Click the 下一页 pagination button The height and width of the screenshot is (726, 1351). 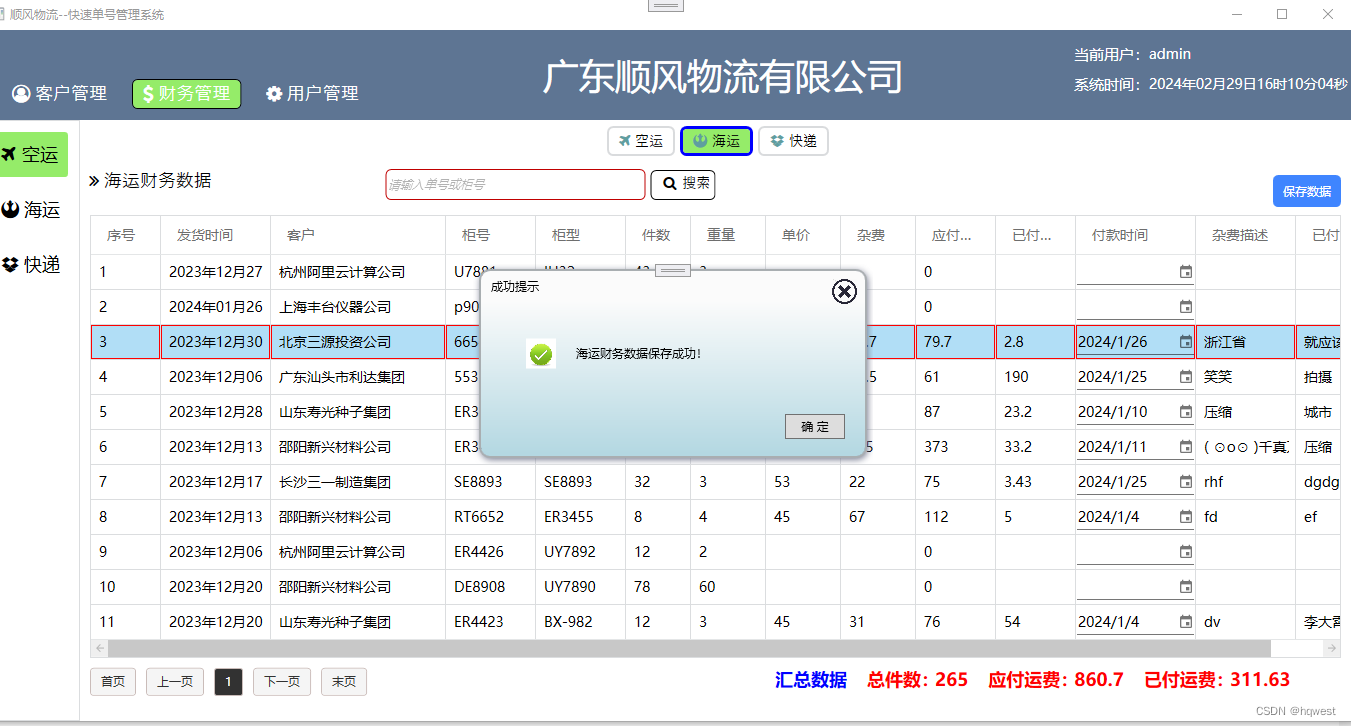pos(282,682)
